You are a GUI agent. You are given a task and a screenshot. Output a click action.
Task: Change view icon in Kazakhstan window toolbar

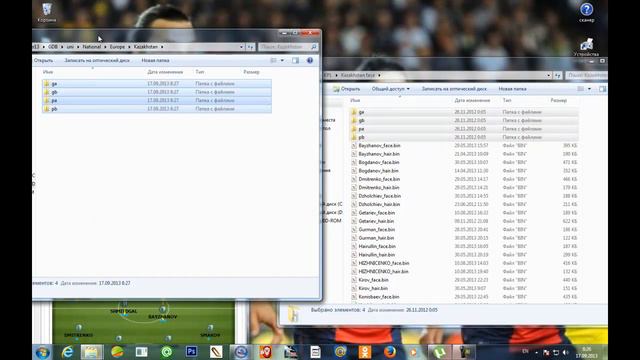click(x=273, y=60)
